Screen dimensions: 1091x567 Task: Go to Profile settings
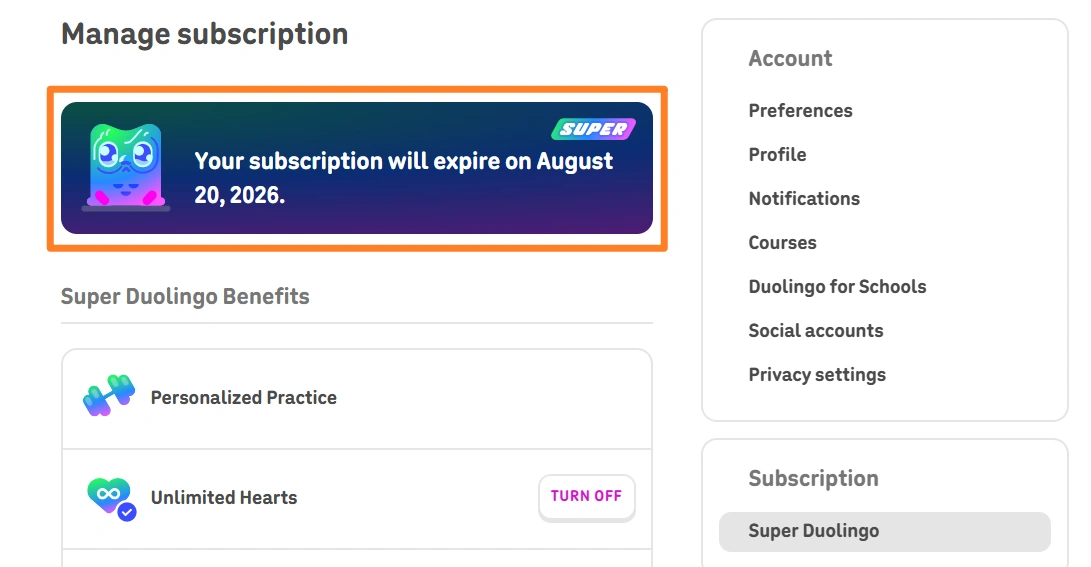[x=777, y=154]
